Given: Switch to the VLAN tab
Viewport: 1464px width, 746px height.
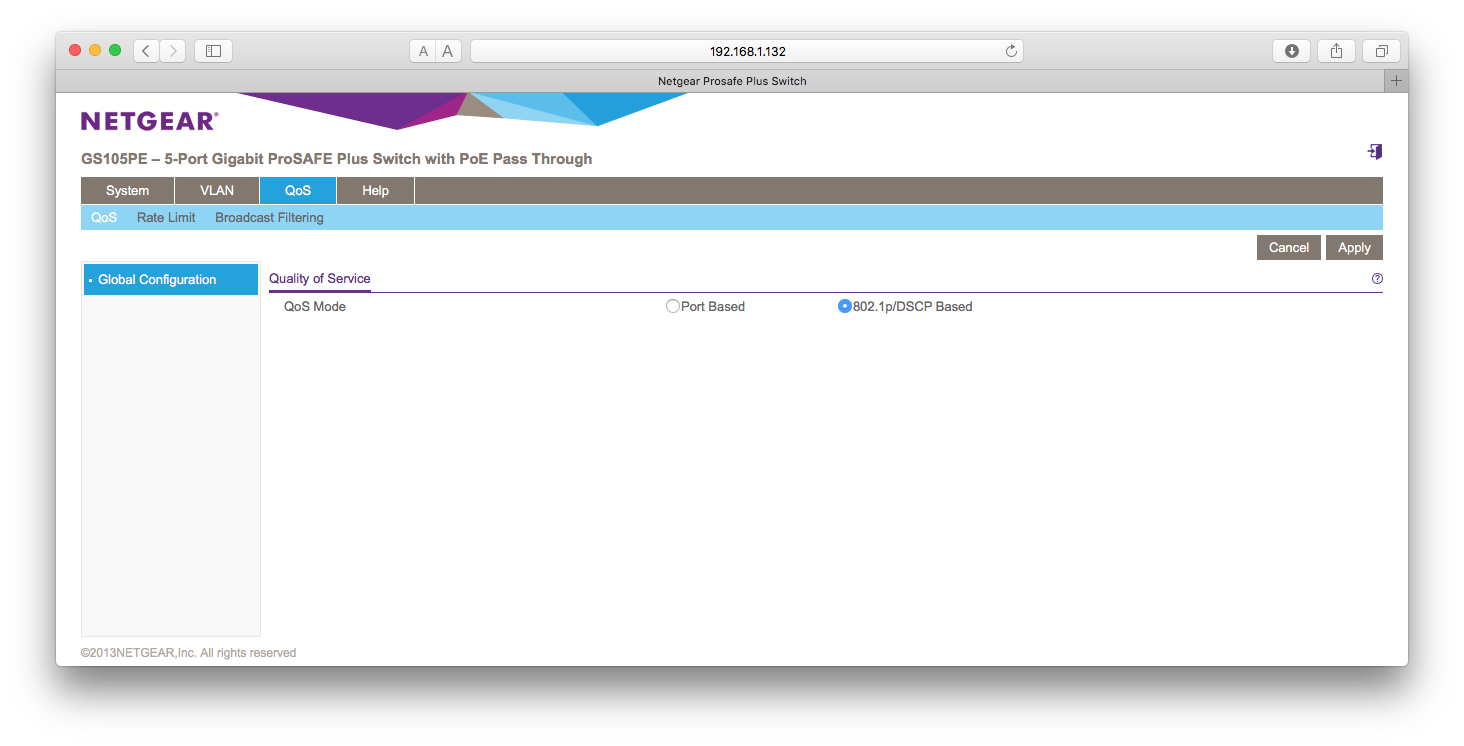Looking at the screenshot, I should pos(217,191).
